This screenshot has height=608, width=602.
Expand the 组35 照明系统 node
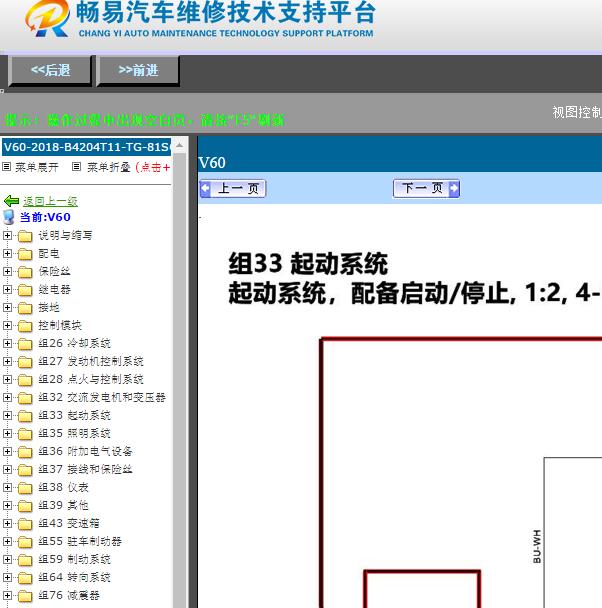pyautogui.click(x=7, y=433)
